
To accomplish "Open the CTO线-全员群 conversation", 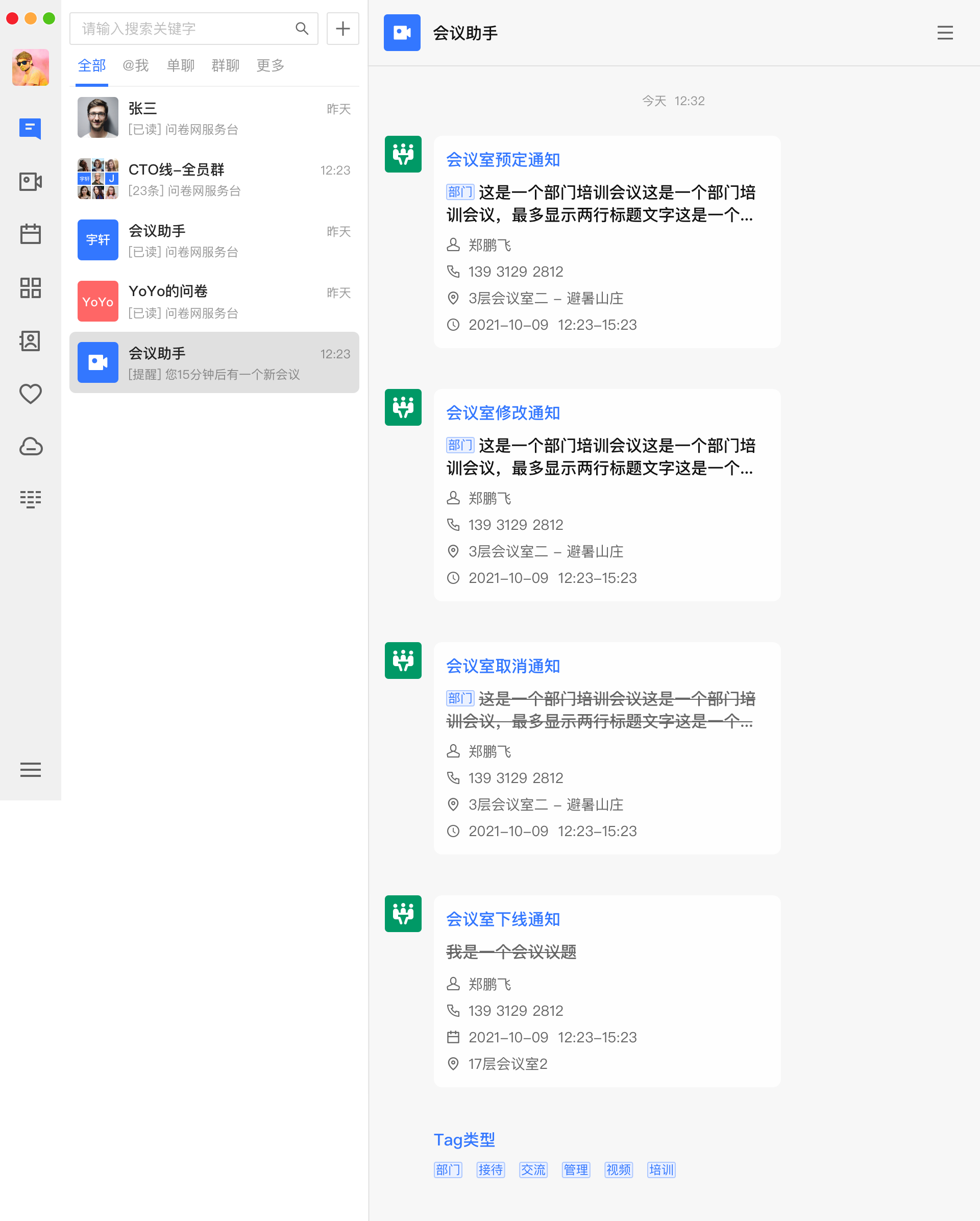I will coord(214,179).
